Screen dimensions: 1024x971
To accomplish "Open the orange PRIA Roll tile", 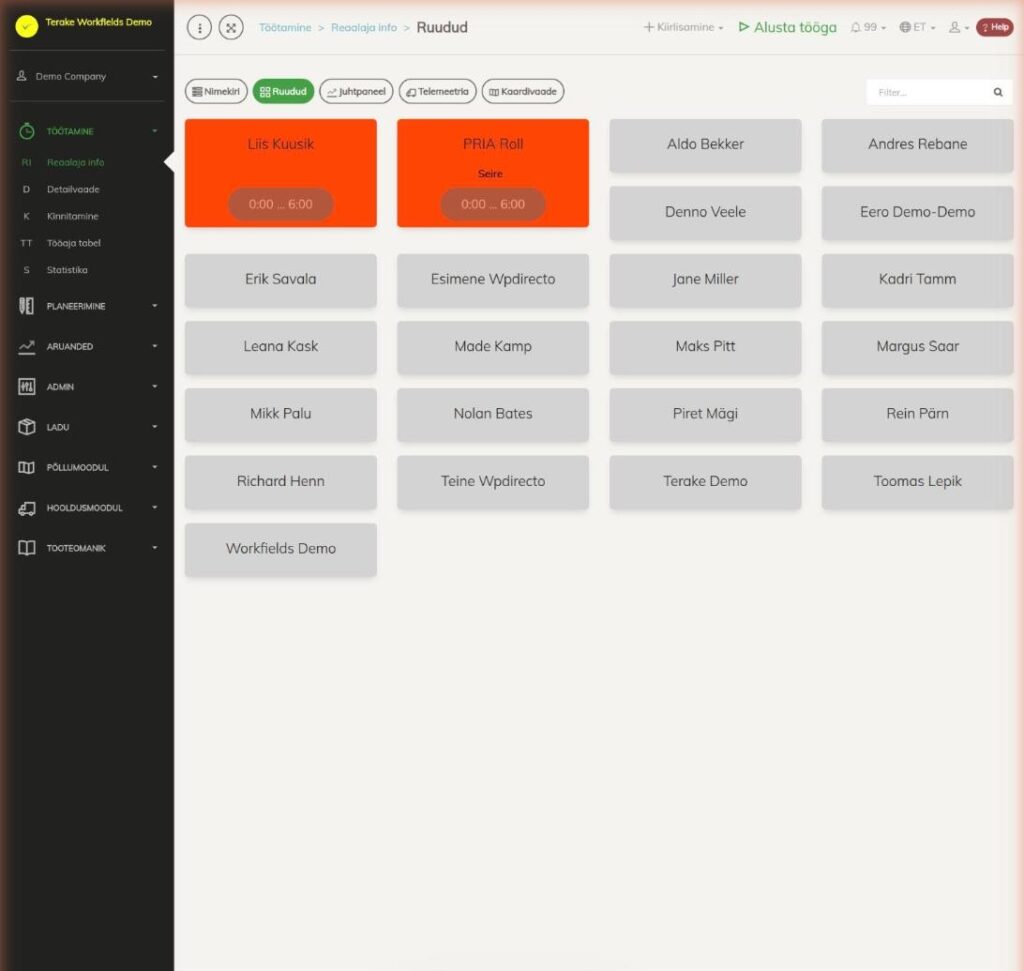I will pyautogui.click(x=493, y=173).
